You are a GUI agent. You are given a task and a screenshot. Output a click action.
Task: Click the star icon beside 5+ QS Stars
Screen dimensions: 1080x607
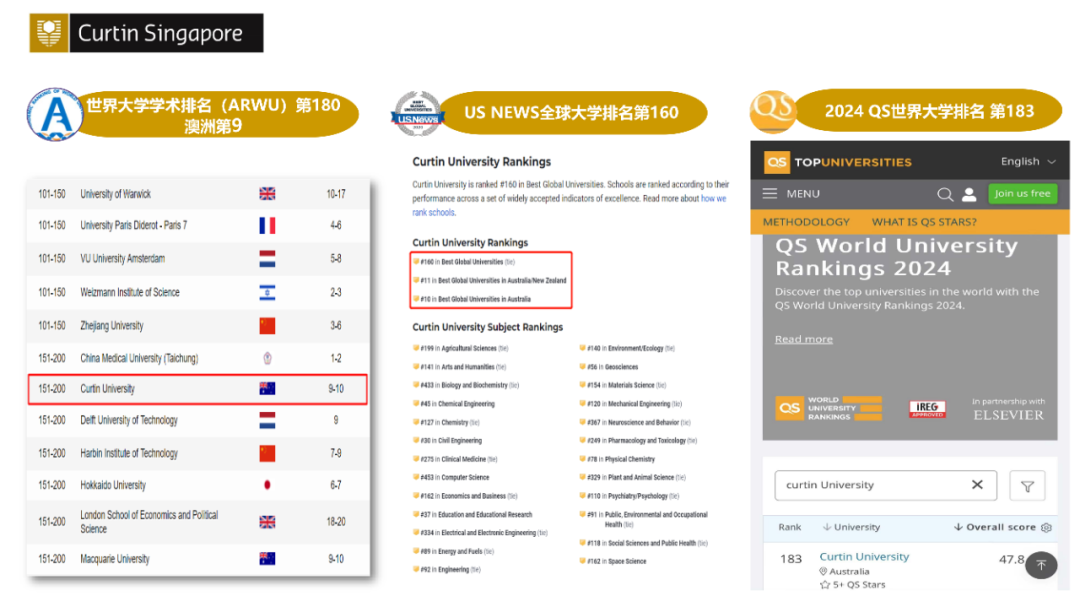coord(824,584)
